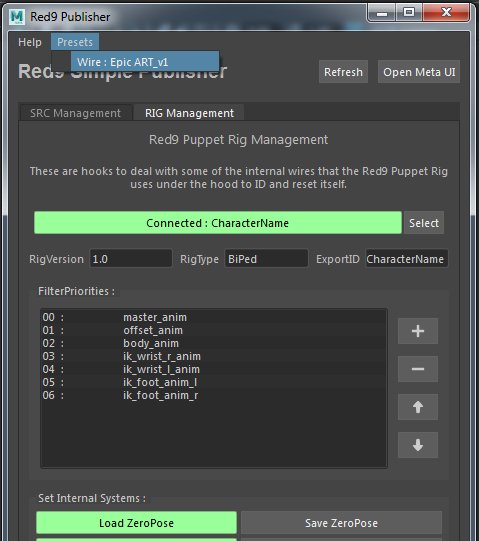Click the Refresh button

pos(343,72)
